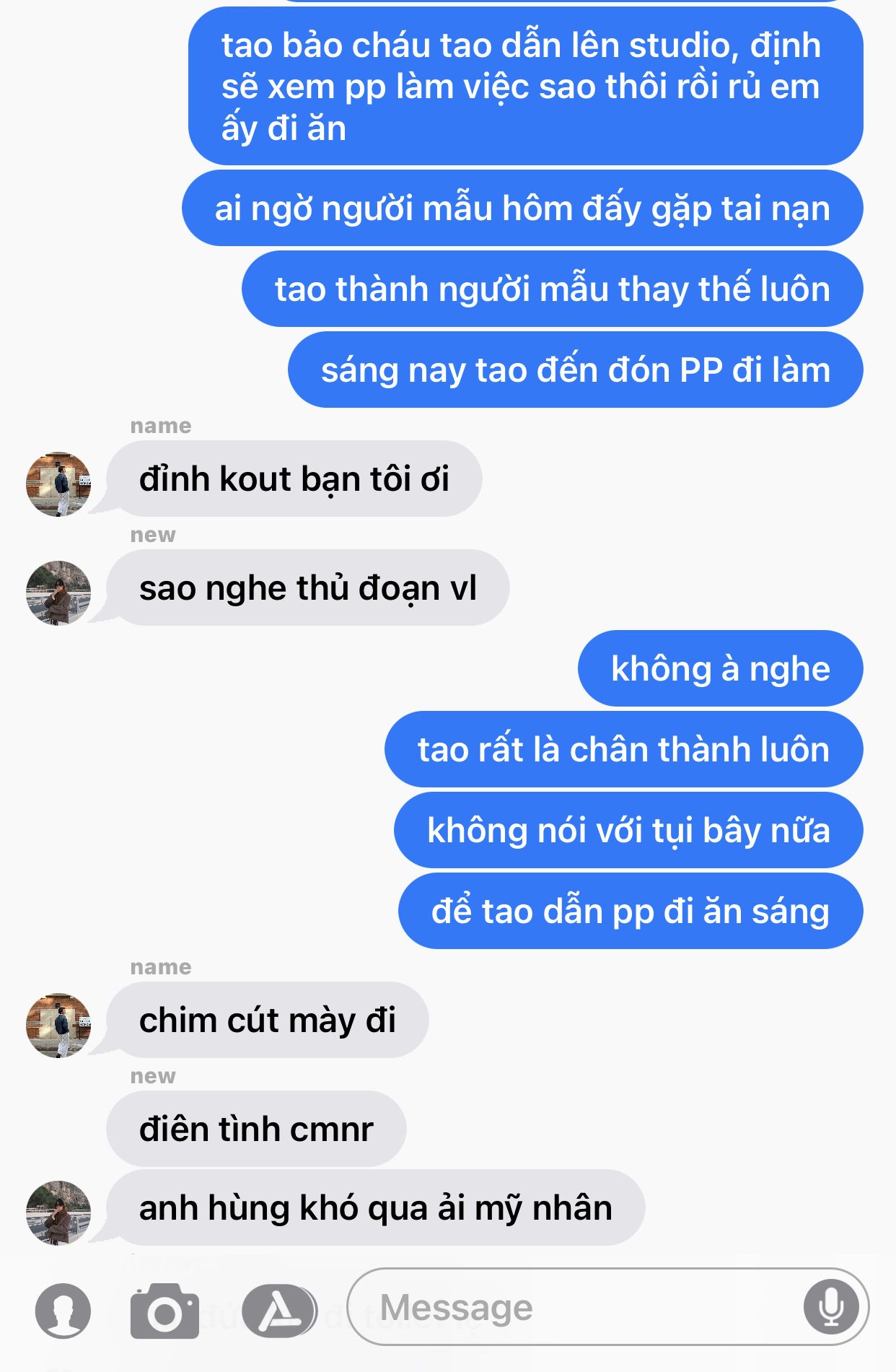Select the 'sáng nay tao đến đón PP đi làm' bubble
The height and width of the screenshot is (1372, 896).
point(575,370)
